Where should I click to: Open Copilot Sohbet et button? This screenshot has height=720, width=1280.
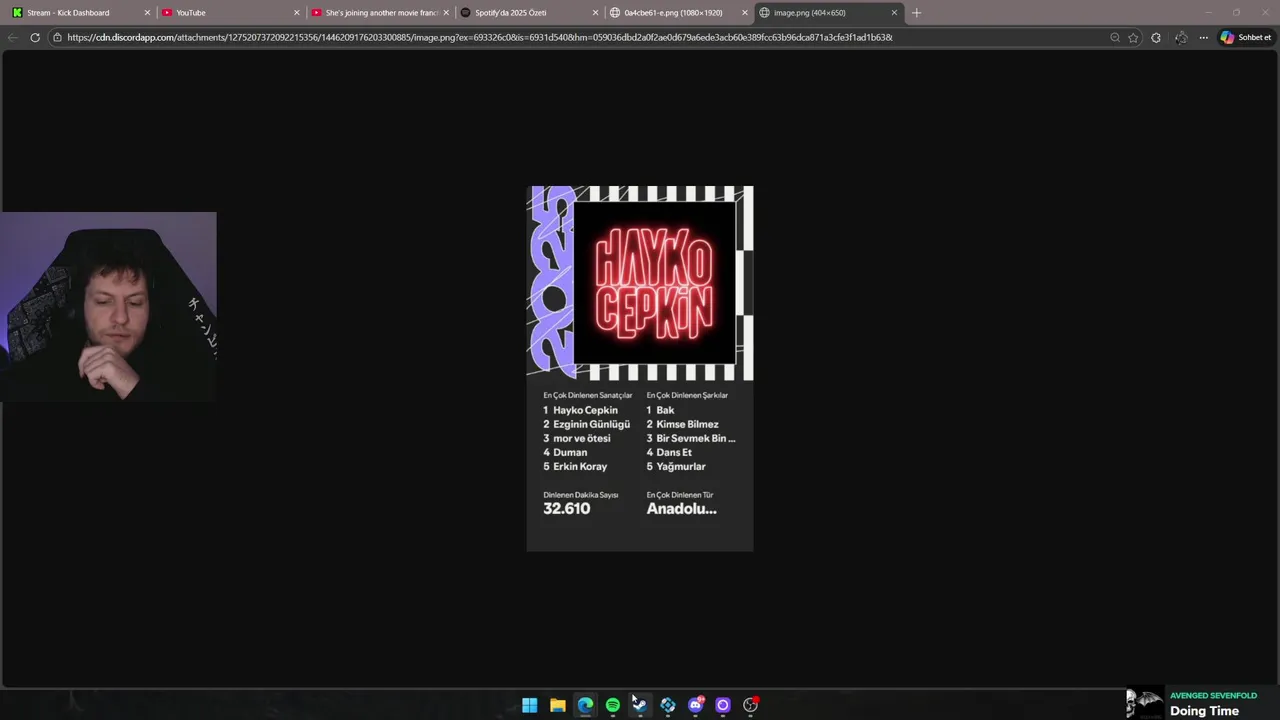1246,37
